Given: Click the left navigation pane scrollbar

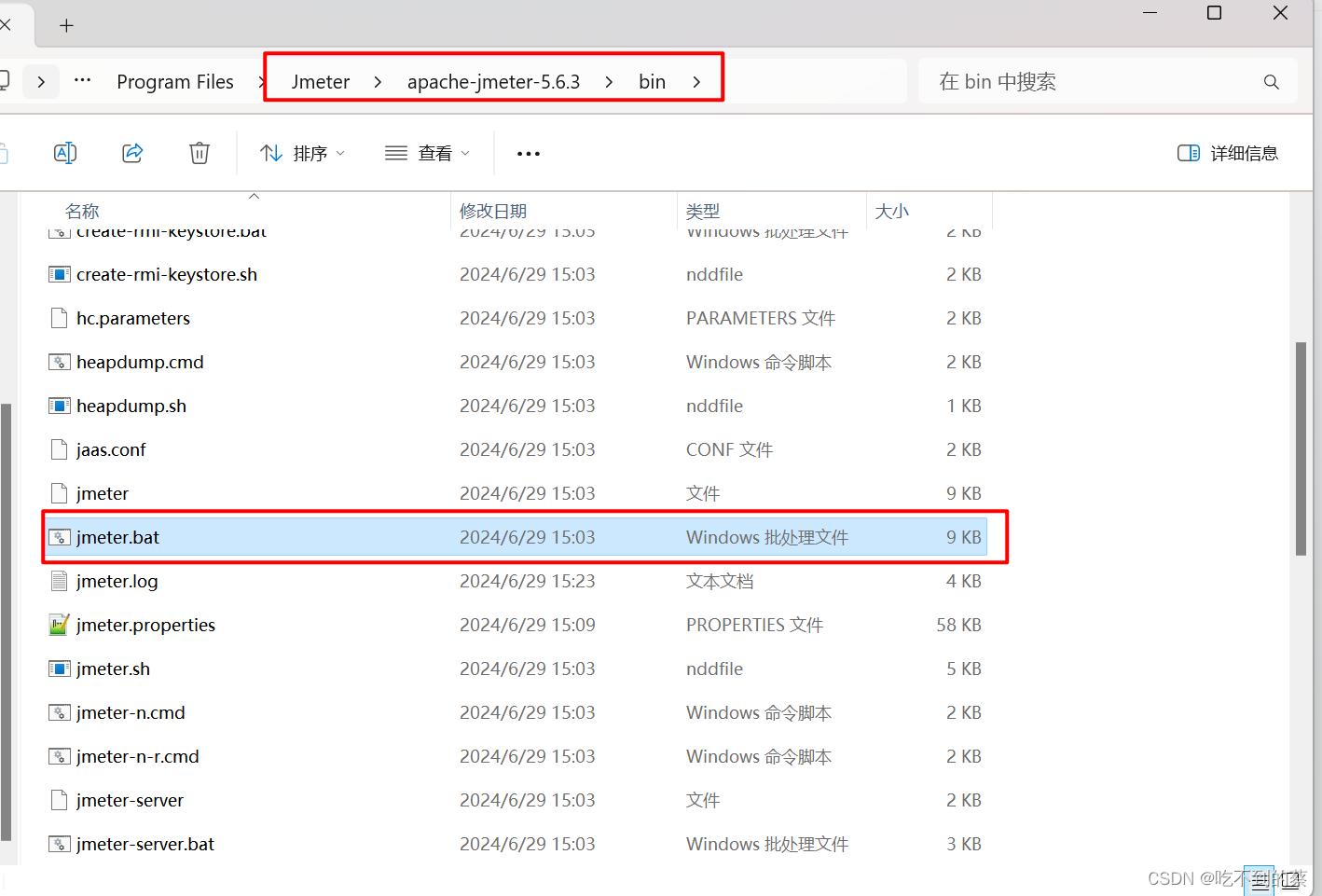Looking at the screenshot, I should point(6,622).
